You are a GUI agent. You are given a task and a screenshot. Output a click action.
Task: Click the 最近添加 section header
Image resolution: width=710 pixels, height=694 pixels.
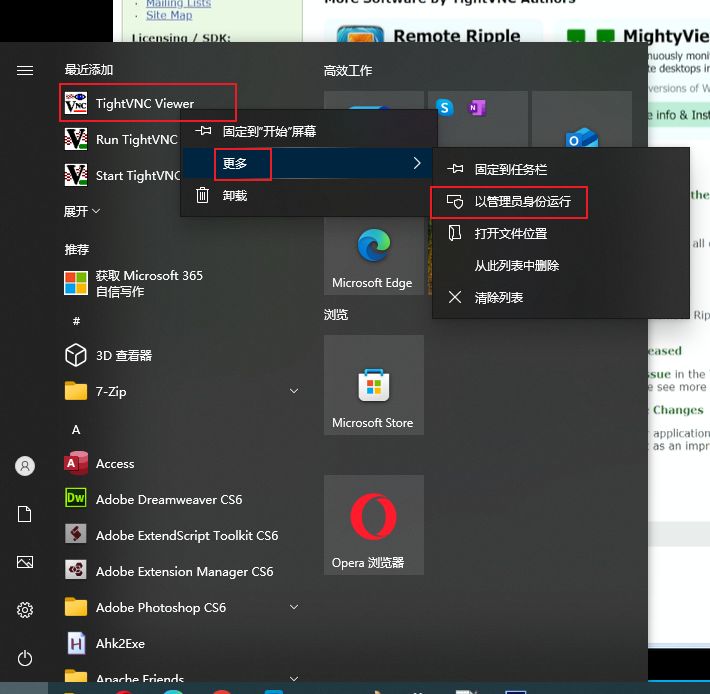coord(88,69)
